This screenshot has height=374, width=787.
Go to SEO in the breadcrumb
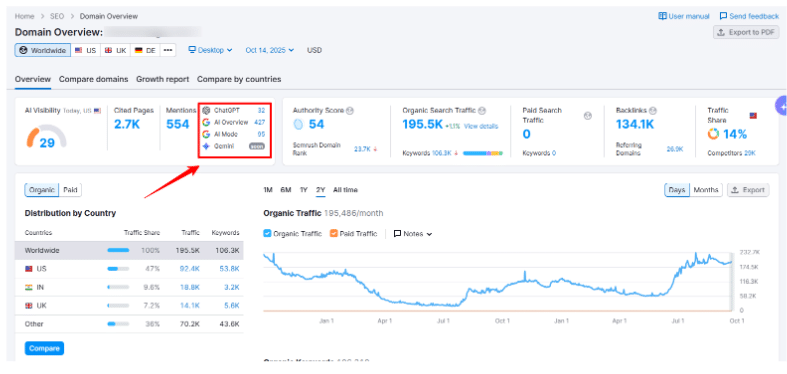(57, 16)
